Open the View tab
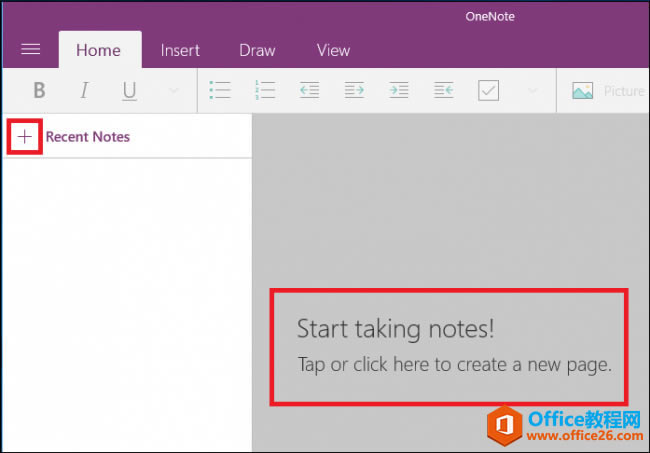Screen dimensions: 650x453 333,51
